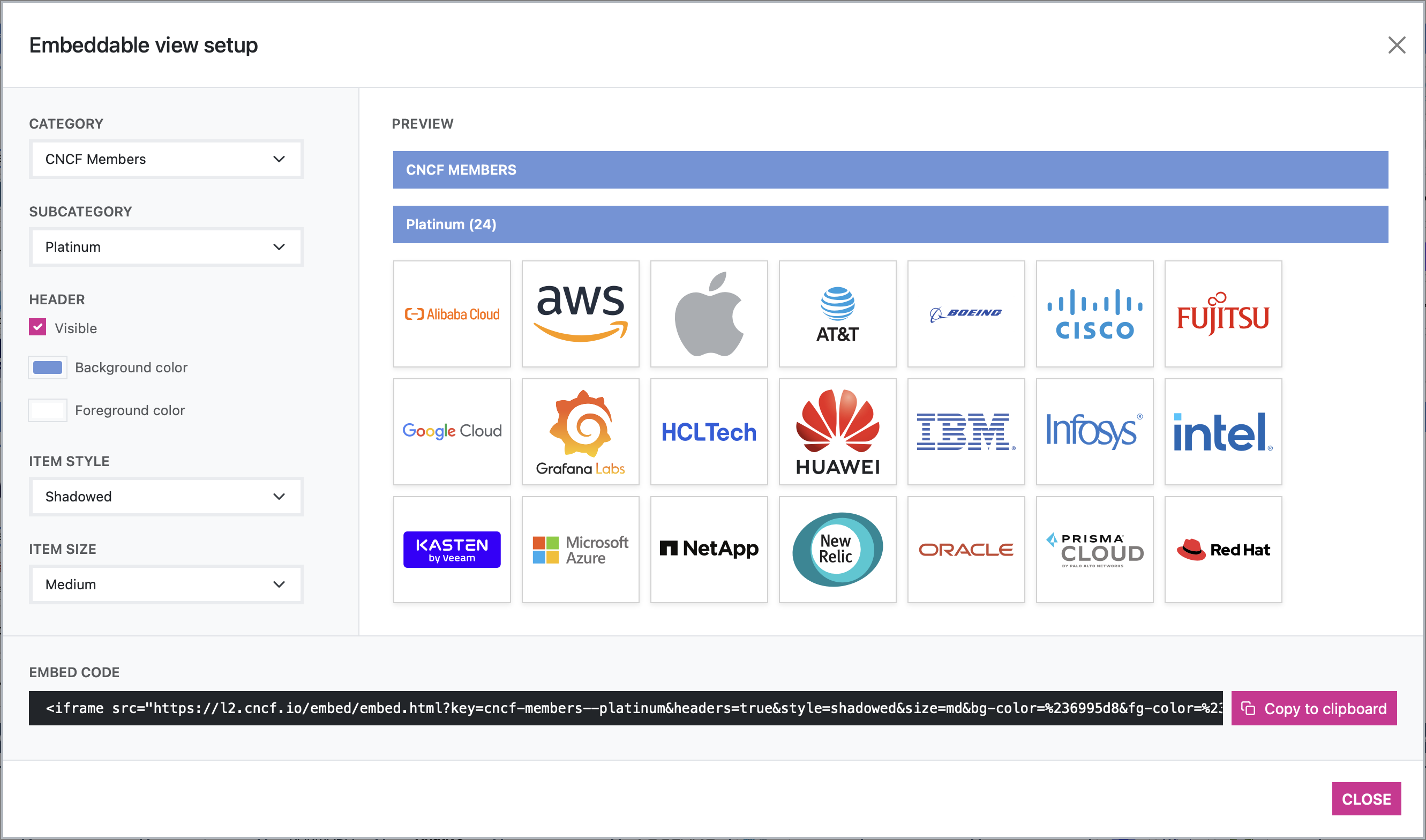Image resolution: width=1426 pixels, height=840 pixels.
Task: Click the AWS member logo
Action: [580, 313]
